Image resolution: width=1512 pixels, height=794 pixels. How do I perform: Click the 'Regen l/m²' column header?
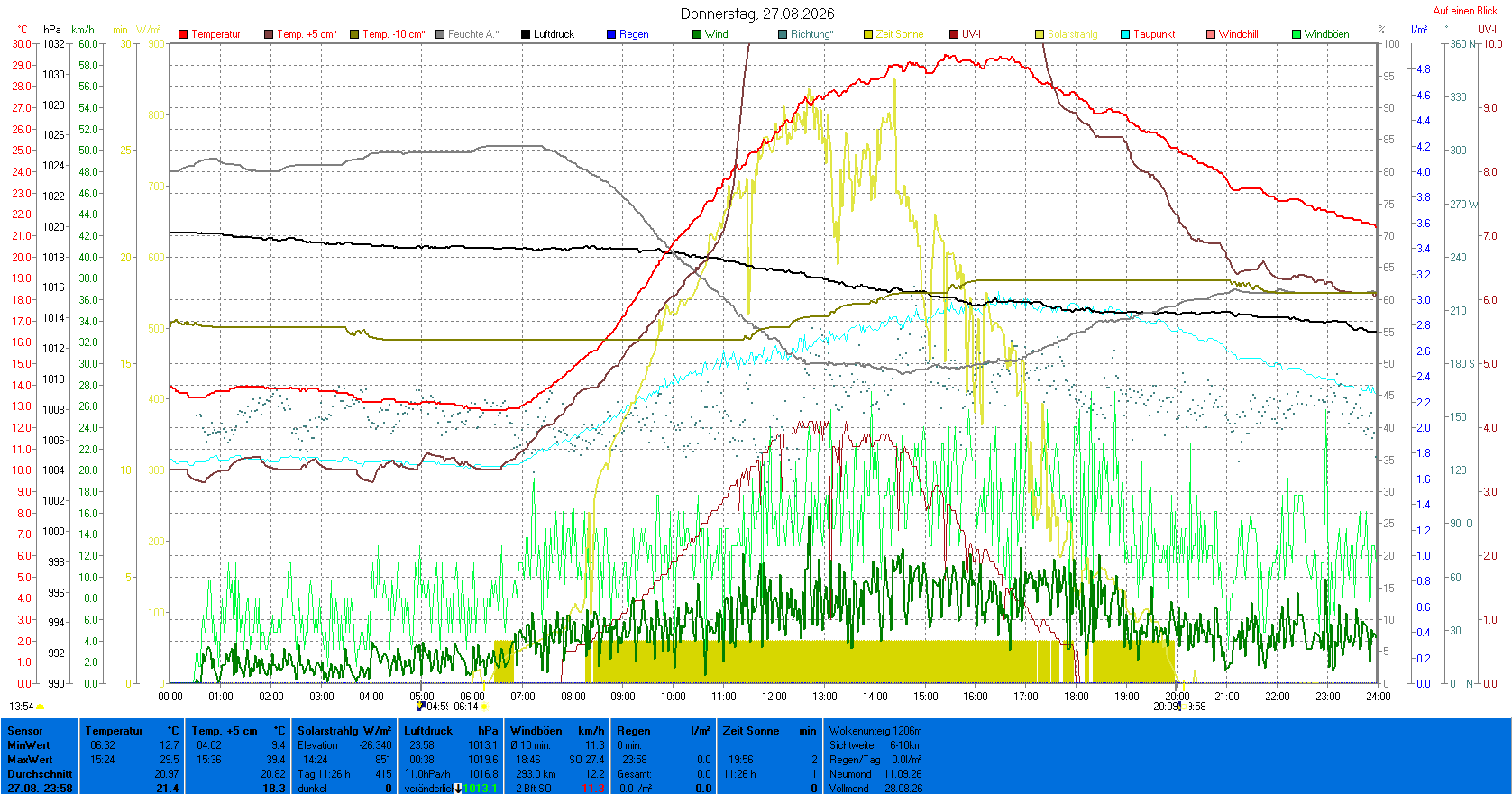[x=664, y=731]
